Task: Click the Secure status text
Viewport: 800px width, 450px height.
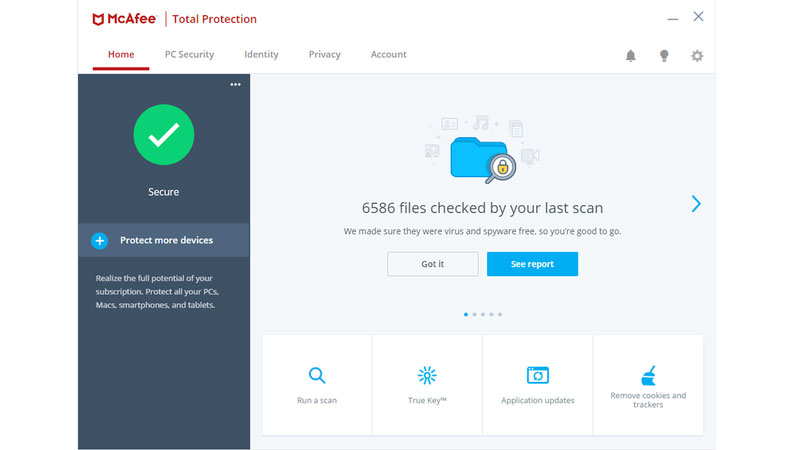Action: pos(164,192)
